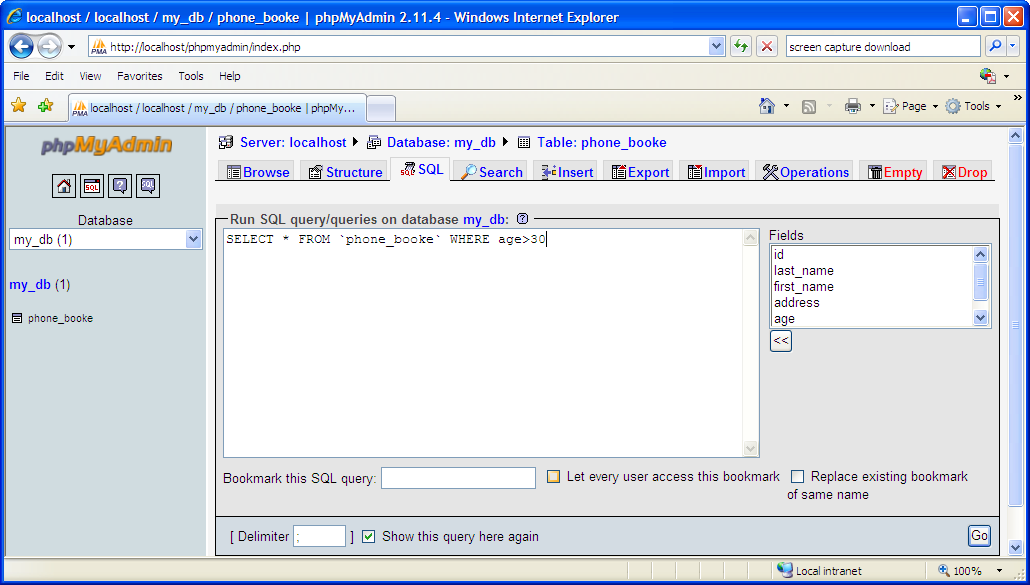Open the File menu
This screenshot has width=1030, height=585.
[21, 76]
